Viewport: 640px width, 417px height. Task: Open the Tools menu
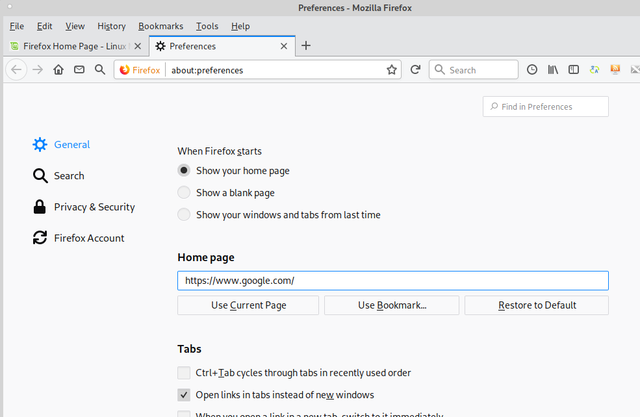point(207,26)
